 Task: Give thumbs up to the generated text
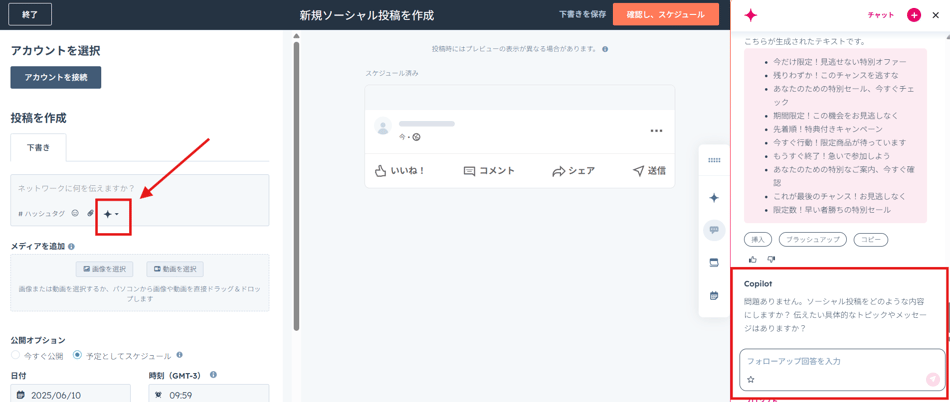[752, 259]
